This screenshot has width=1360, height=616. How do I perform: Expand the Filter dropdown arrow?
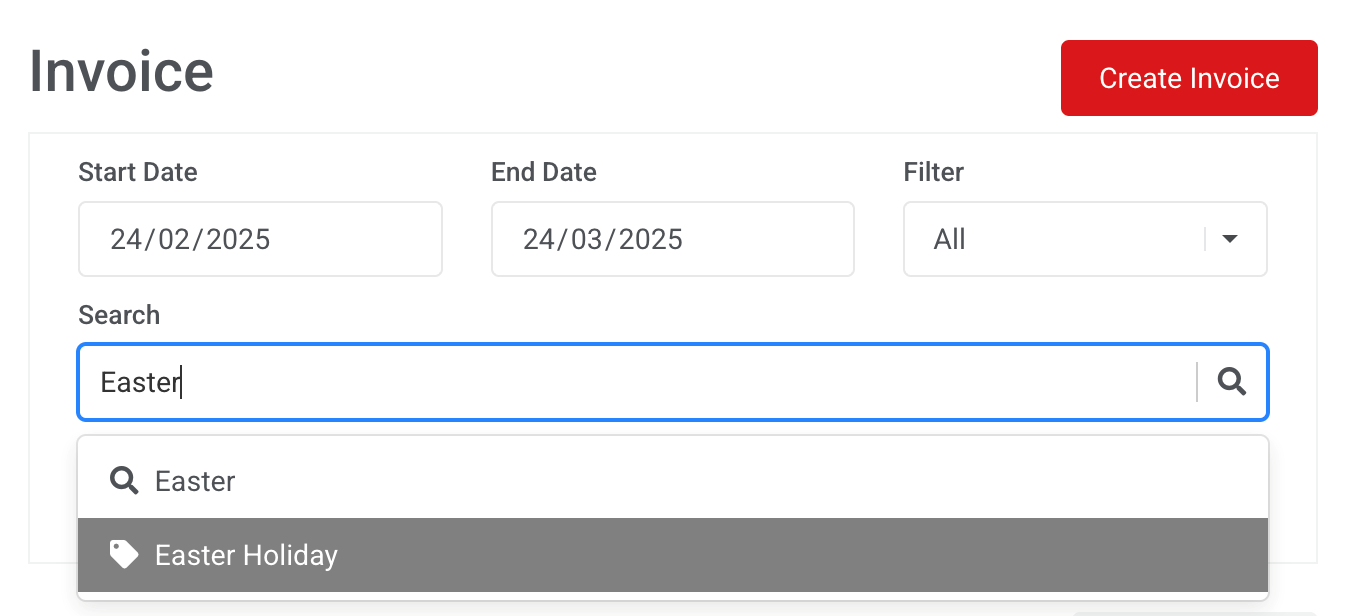(1230, 239)
